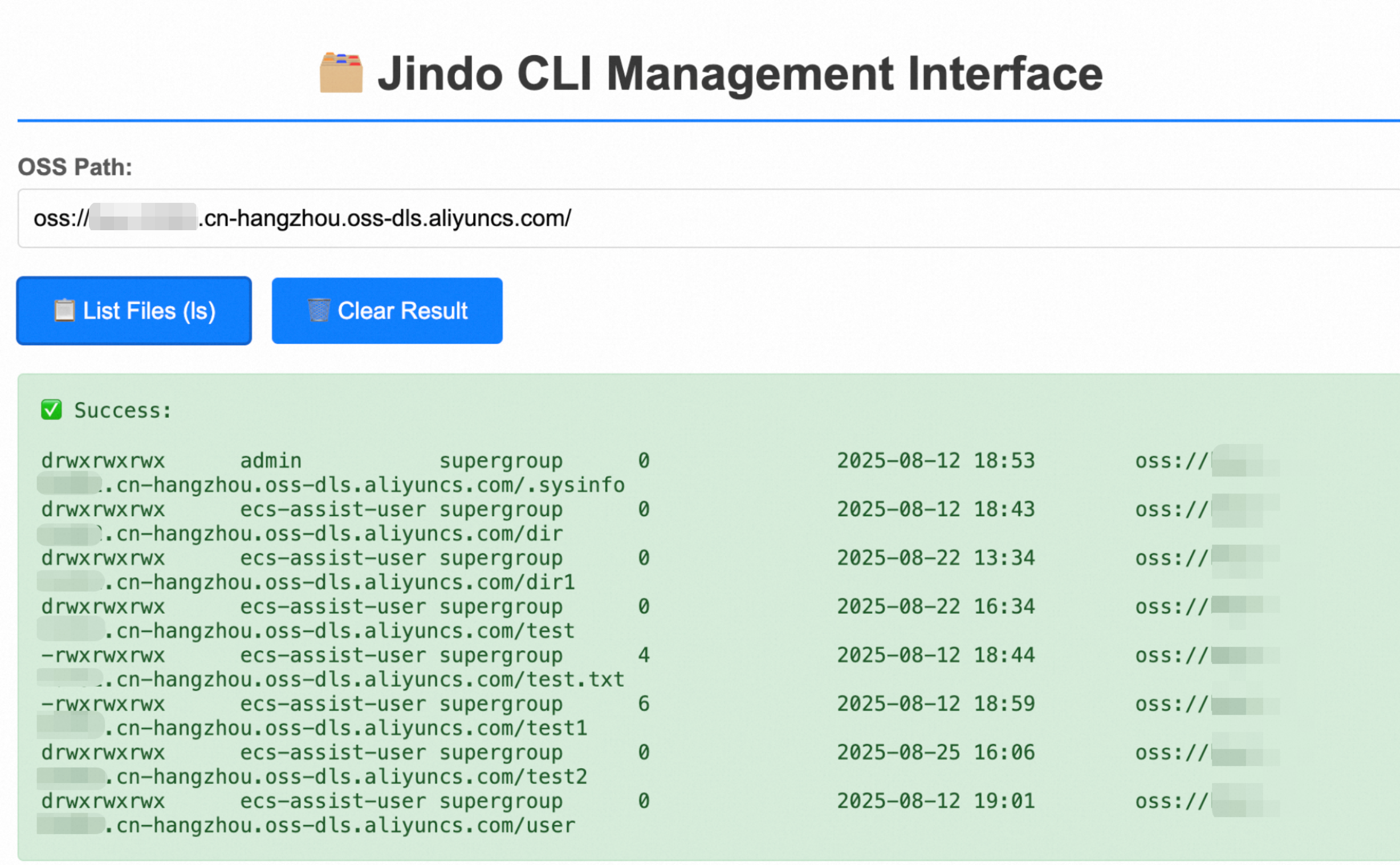This screenshot has height=865, width=1400.
Task: Click the 'OSS Path:' label
Action: pyautogui.click(x=75, y=167)
